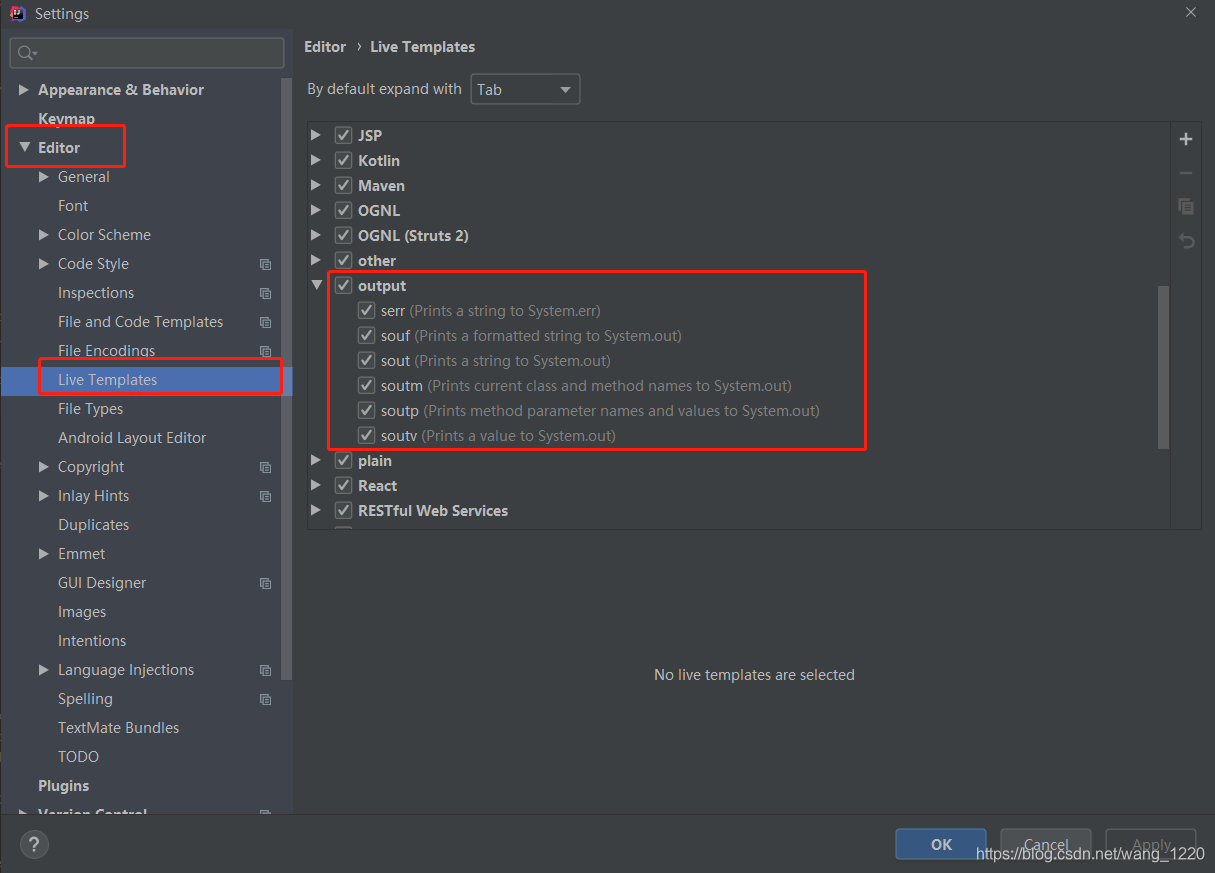This screenshot has width=1215, height=873.
Task: Expand the General node arrow
Action: tap(44, 177)
